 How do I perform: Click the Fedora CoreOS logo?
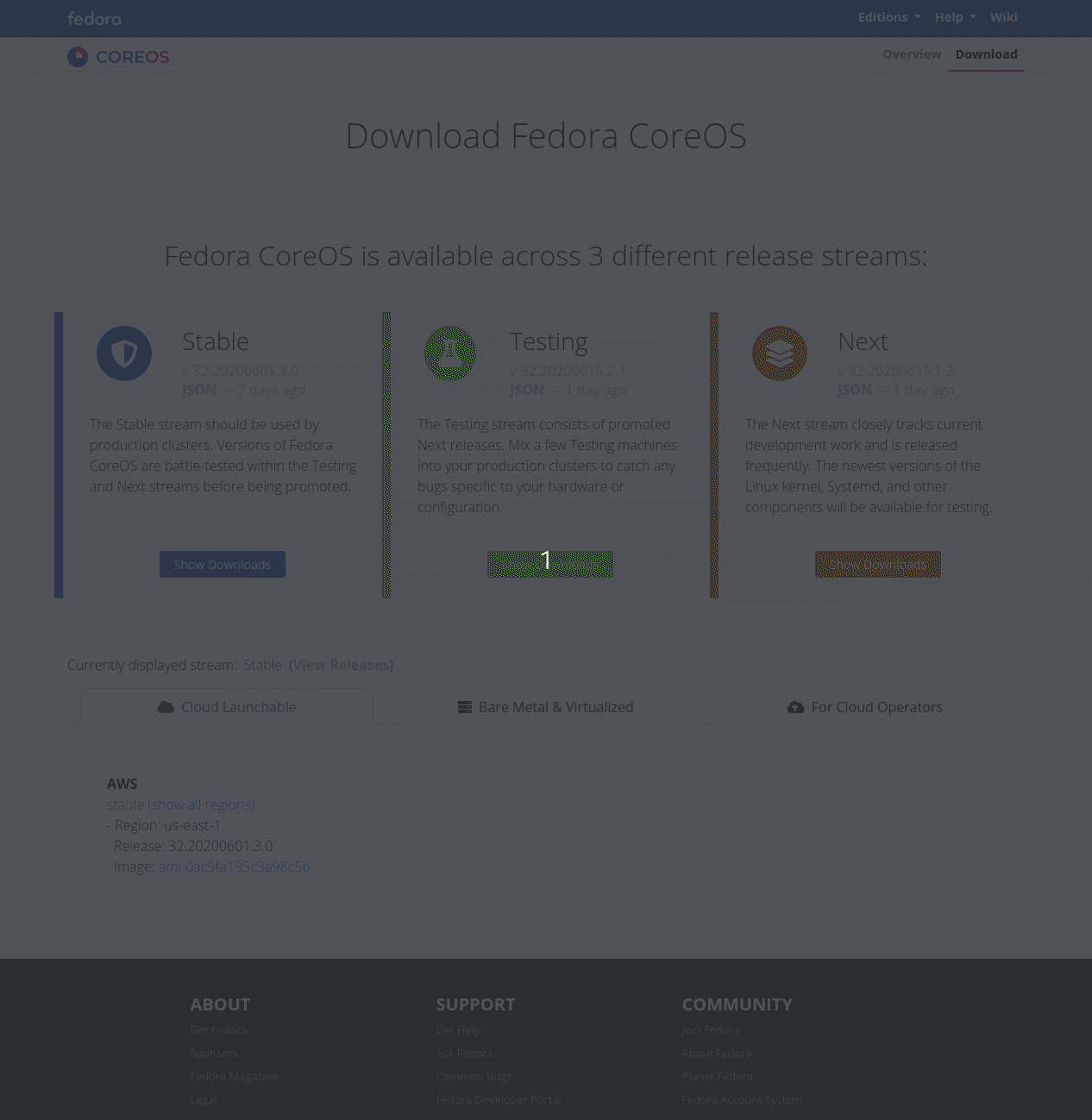[119, 57]
